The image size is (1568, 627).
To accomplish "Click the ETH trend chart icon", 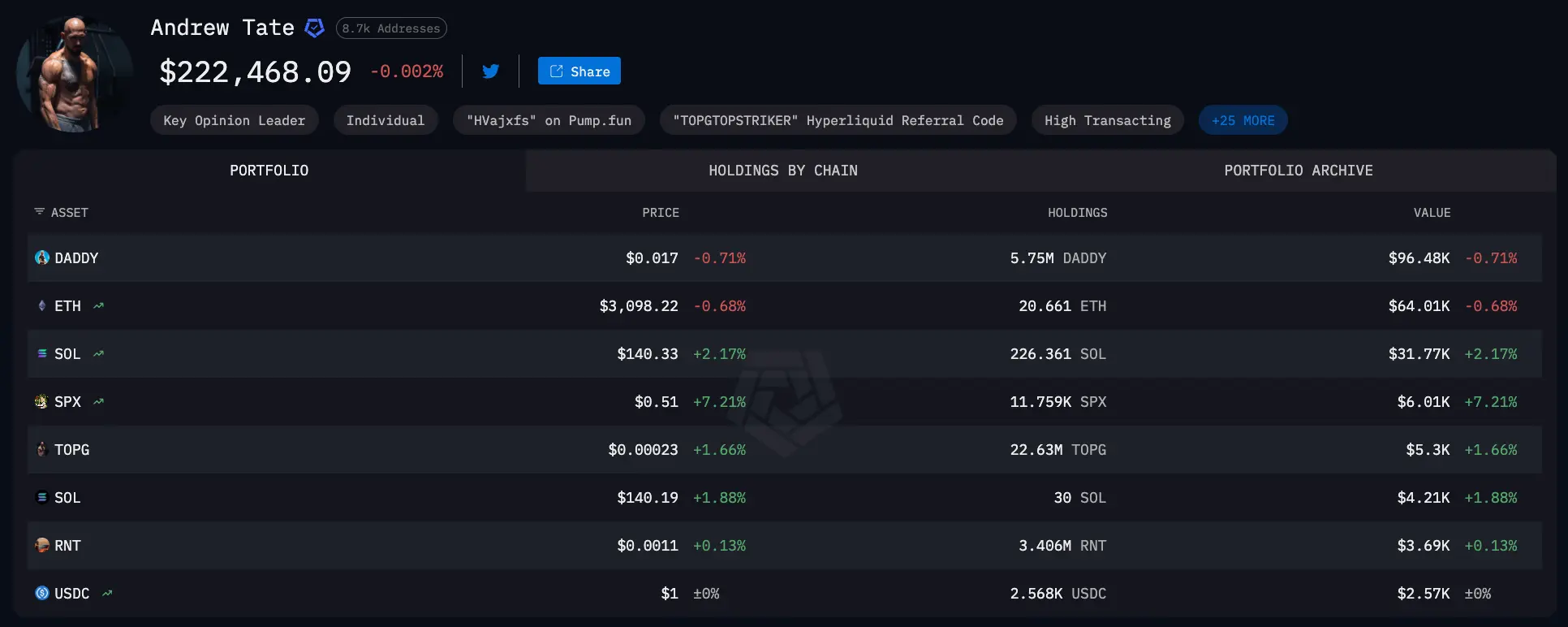I will point(99,306).
